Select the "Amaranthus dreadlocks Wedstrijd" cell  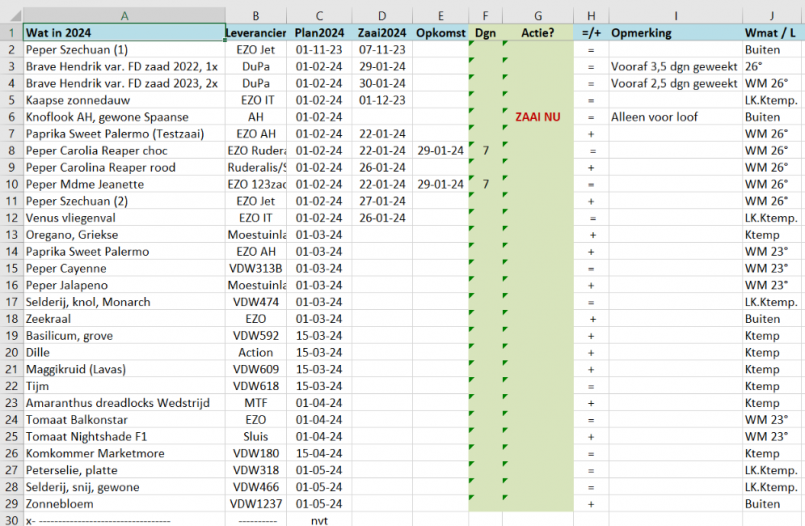click(123, 403)
